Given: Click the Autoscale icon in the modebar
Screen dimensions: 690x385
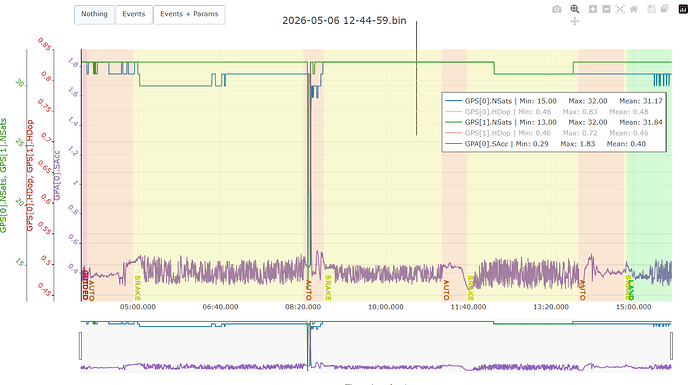Looking at the screenshot, I should [620, 9].
